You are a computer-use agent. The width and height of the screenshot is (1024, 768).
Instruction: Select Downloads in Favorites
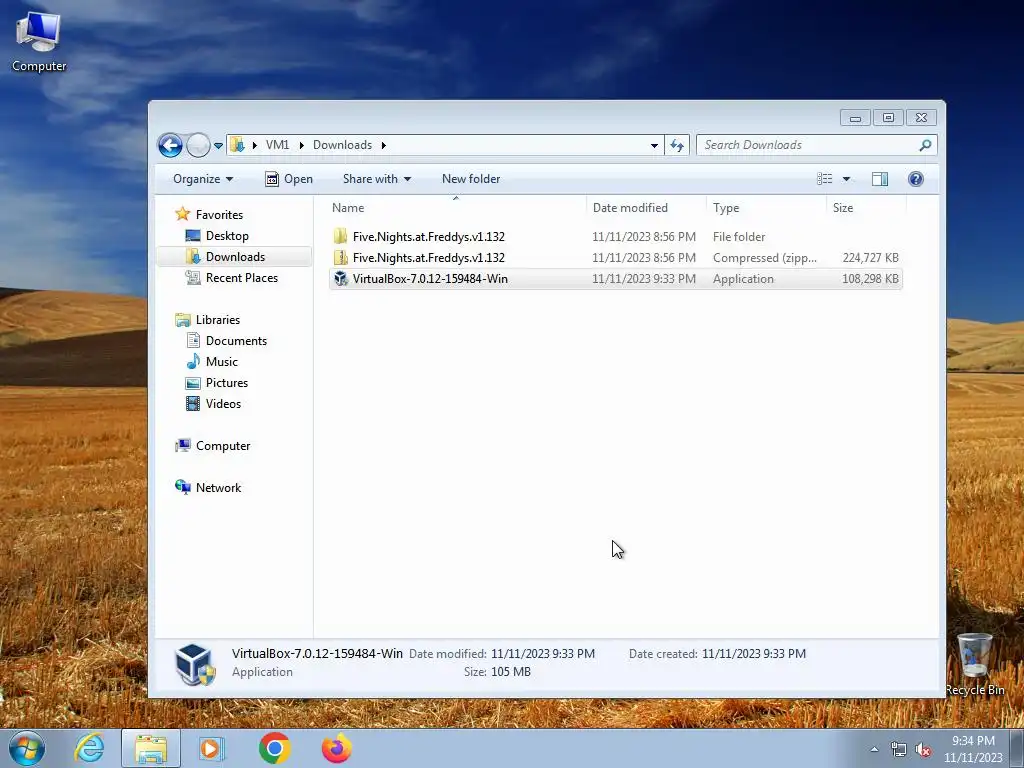pos(235,257)
